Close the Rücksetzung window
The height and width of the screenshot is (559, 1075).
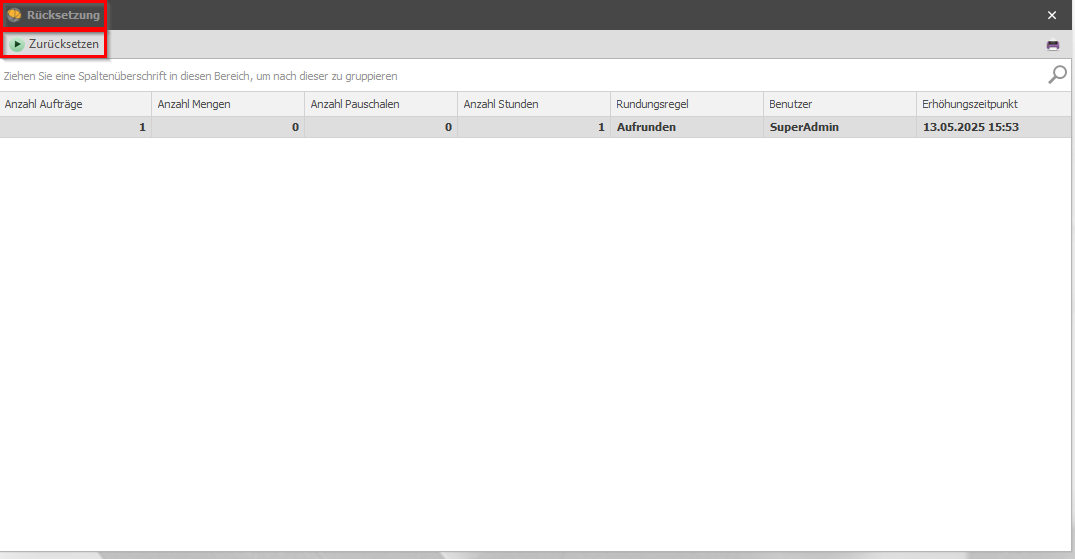tap(1052, 15)
